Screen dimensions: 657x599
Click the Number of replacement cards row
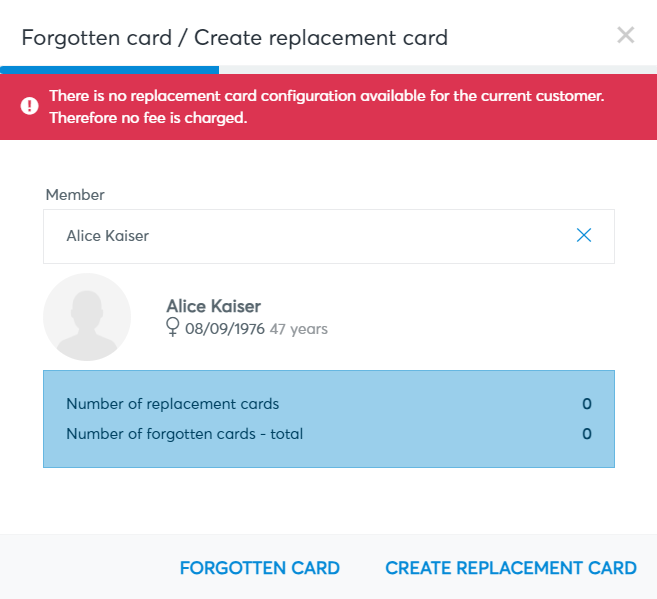coord(329,404)
